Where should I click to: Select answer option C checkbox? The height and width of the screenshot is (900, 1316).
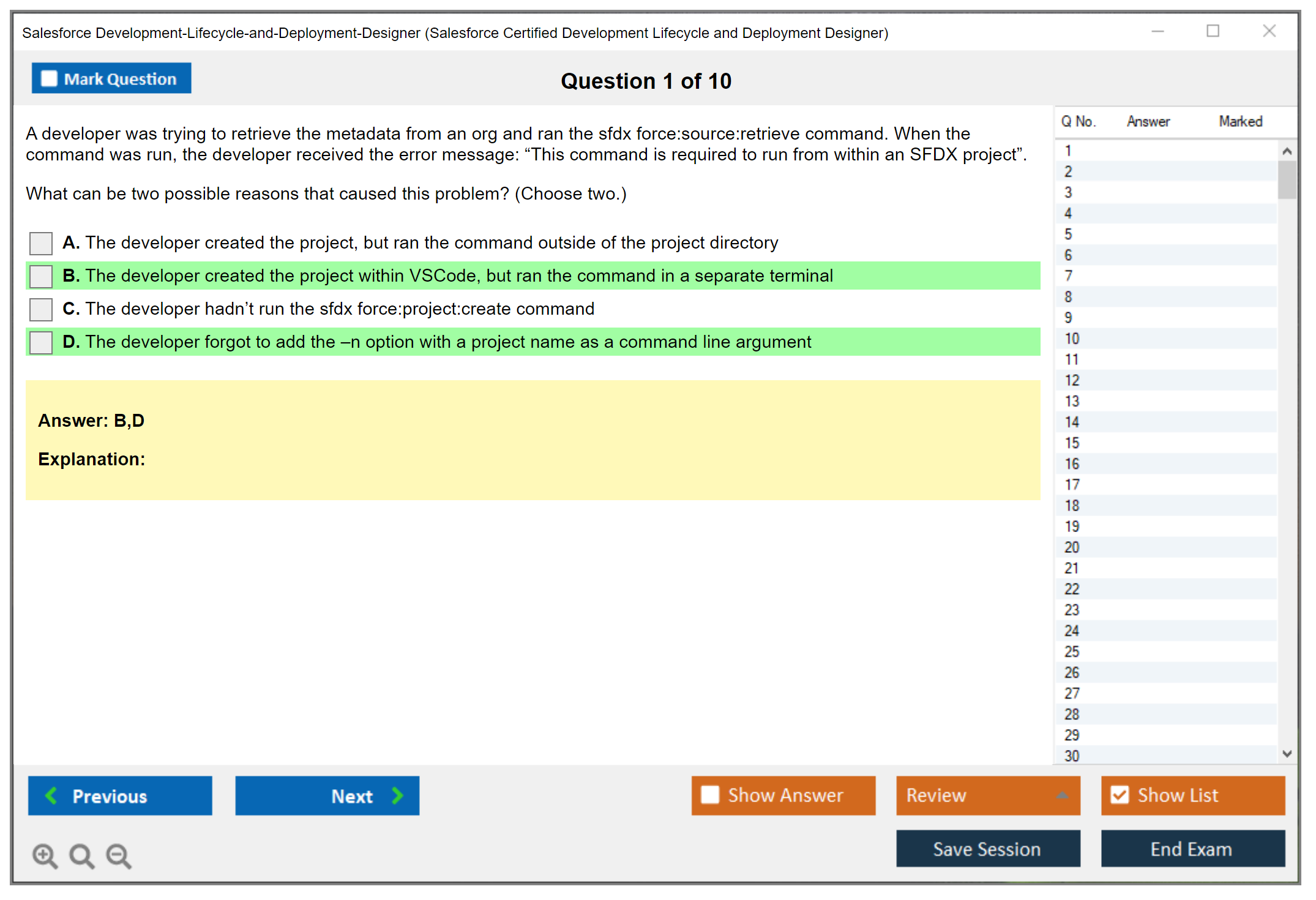(41, 309)
